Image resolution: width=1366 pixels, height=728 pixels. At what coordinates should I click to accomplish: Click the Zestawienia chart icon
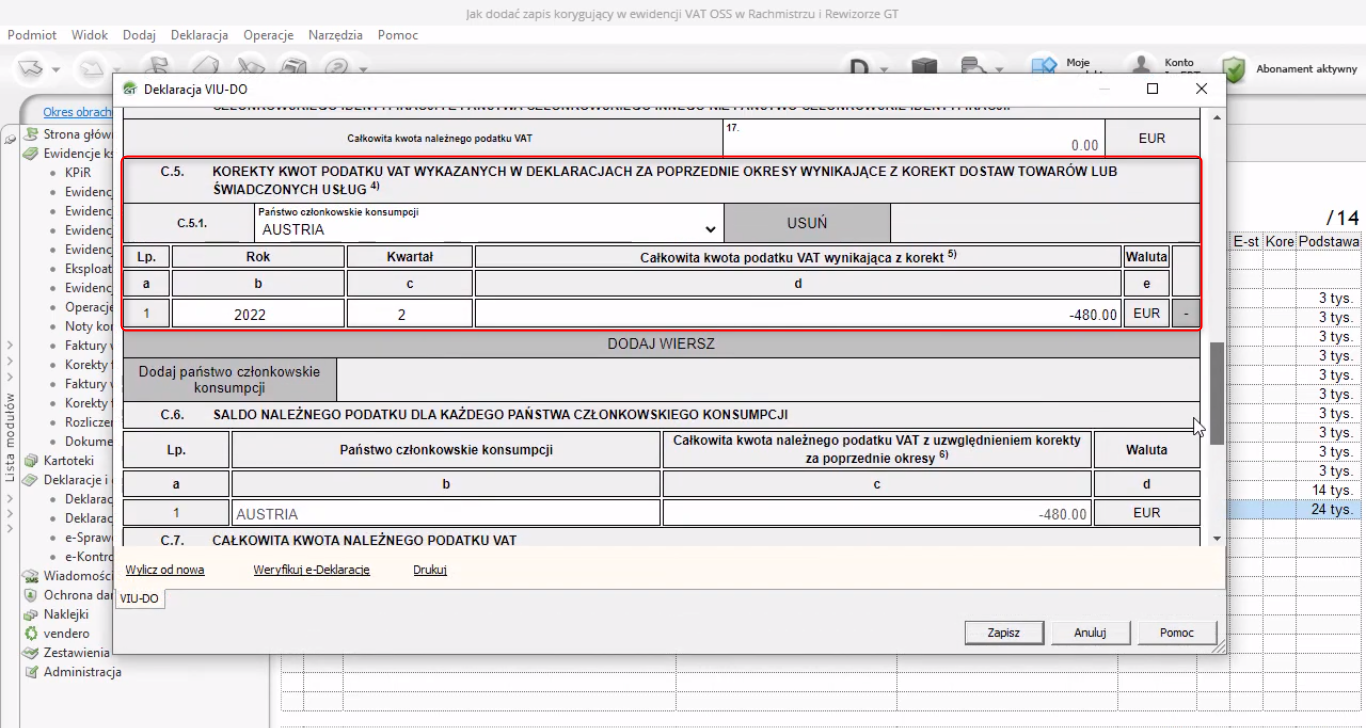click(31, 652)
